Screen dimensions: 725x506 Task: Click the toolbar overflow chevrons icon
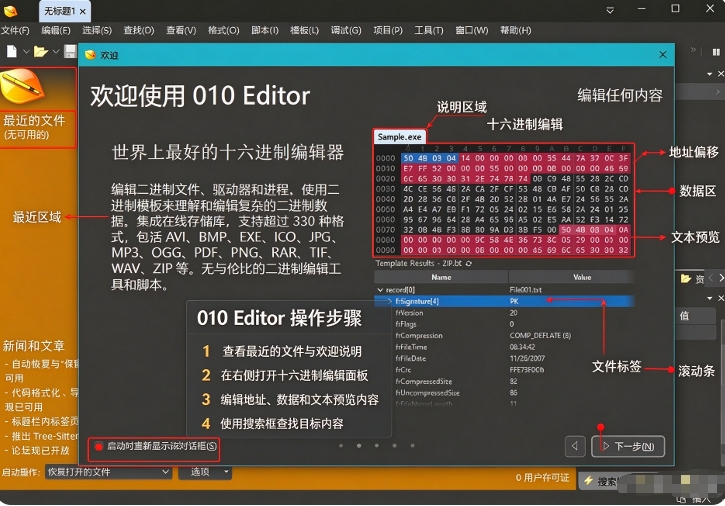pyautogui.click(x=693, y=49)
